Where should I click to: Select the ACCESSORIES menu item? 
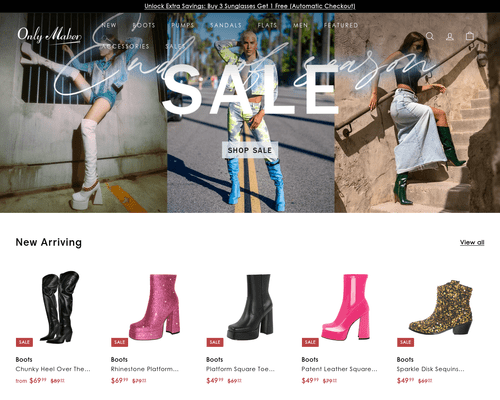click(x=125, y=46)
